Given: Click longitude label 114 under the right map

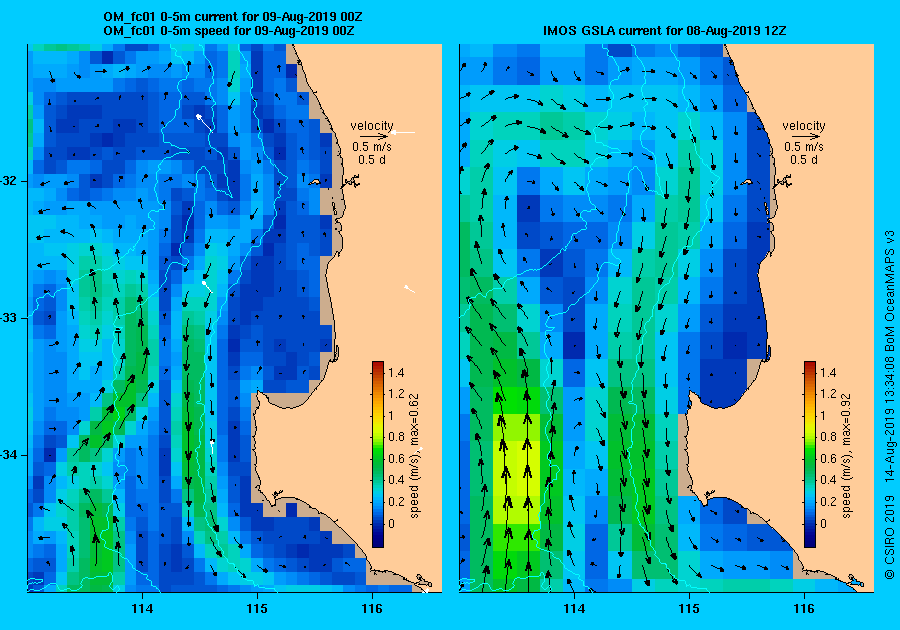Looking at the screenshot, I should point(574,609).
